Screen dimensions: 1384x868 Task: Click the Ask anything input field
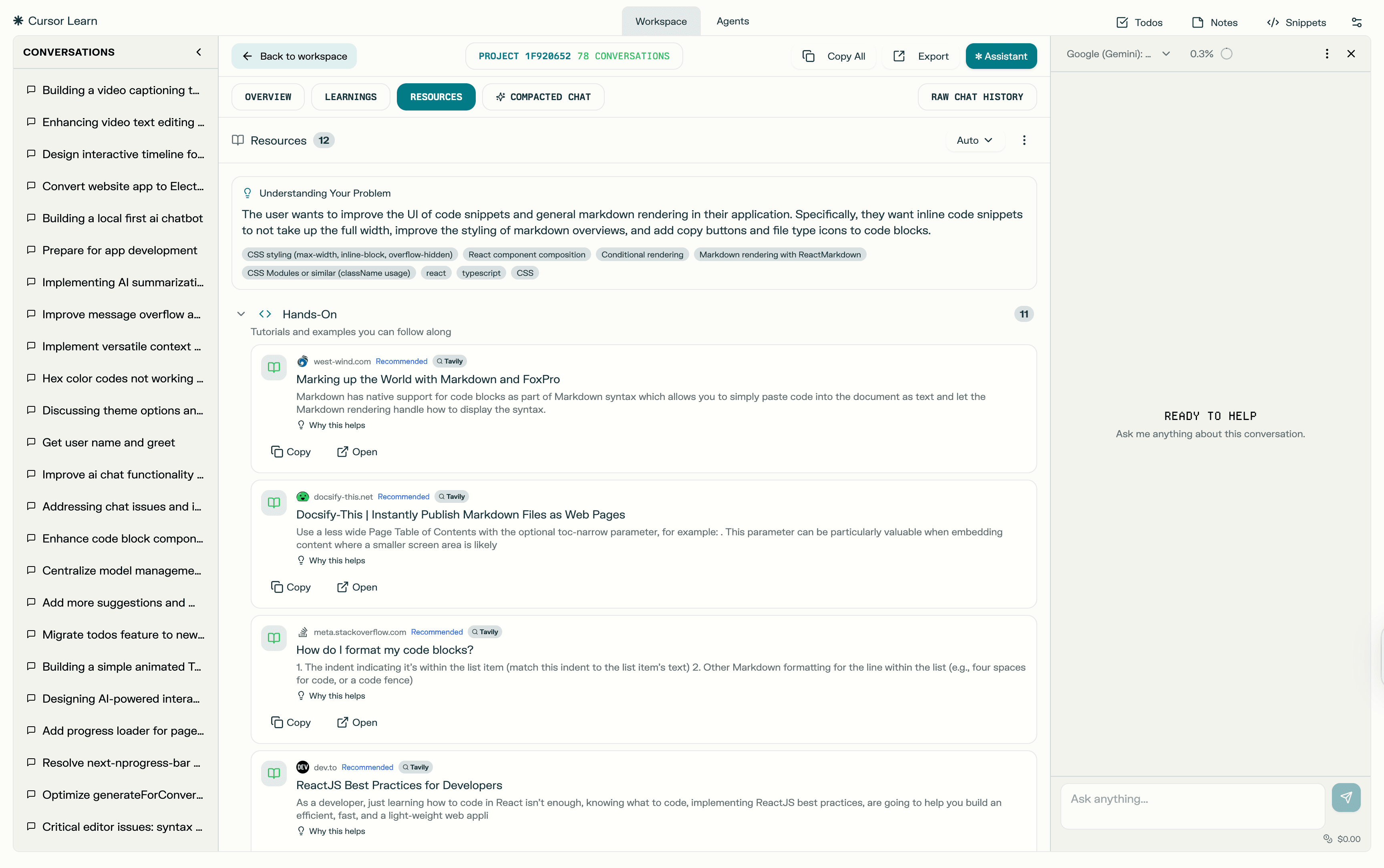pyautogui.click(x=1192, y=805)
